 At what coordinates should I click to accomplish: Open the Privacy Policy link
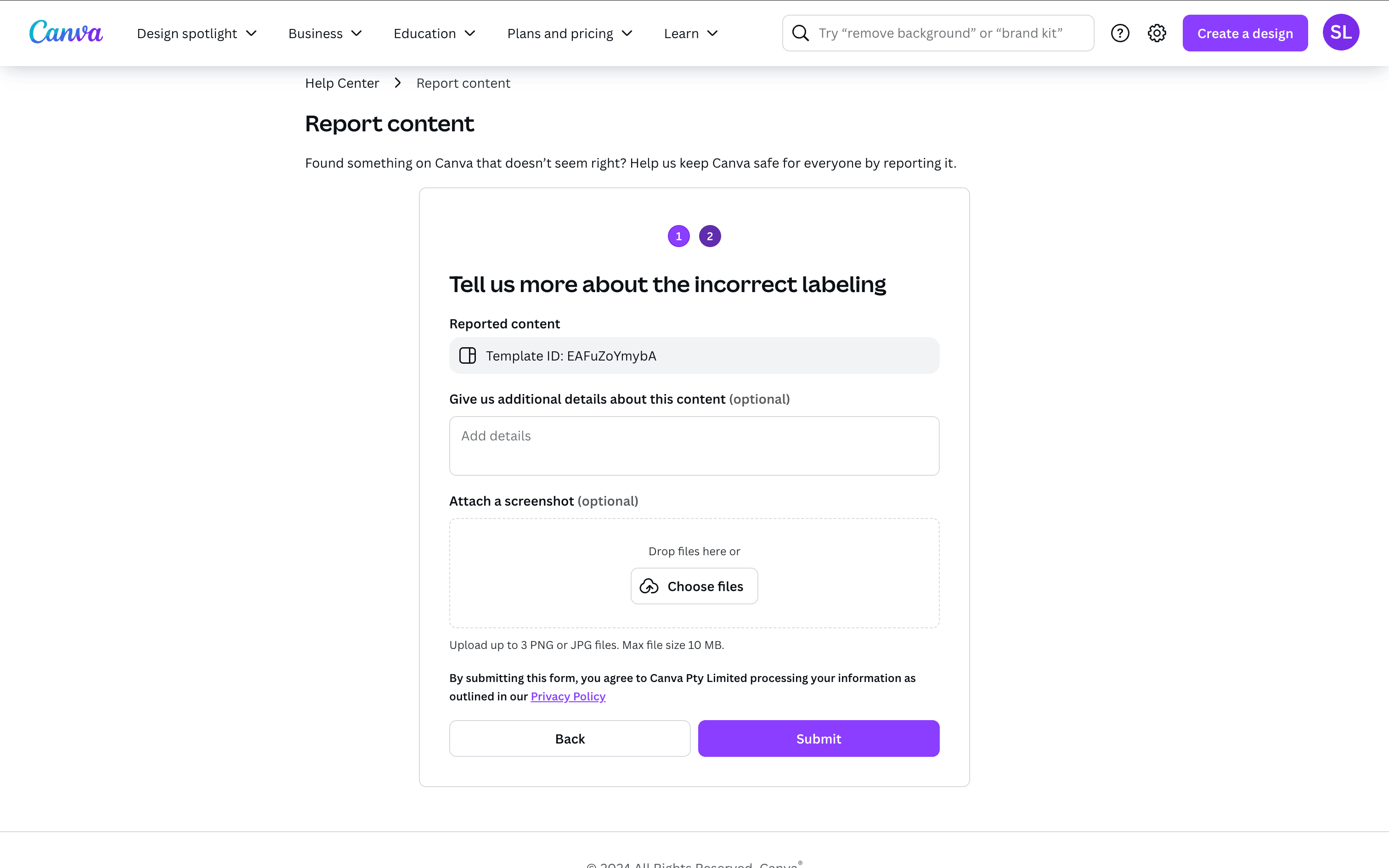pos(568,696)
